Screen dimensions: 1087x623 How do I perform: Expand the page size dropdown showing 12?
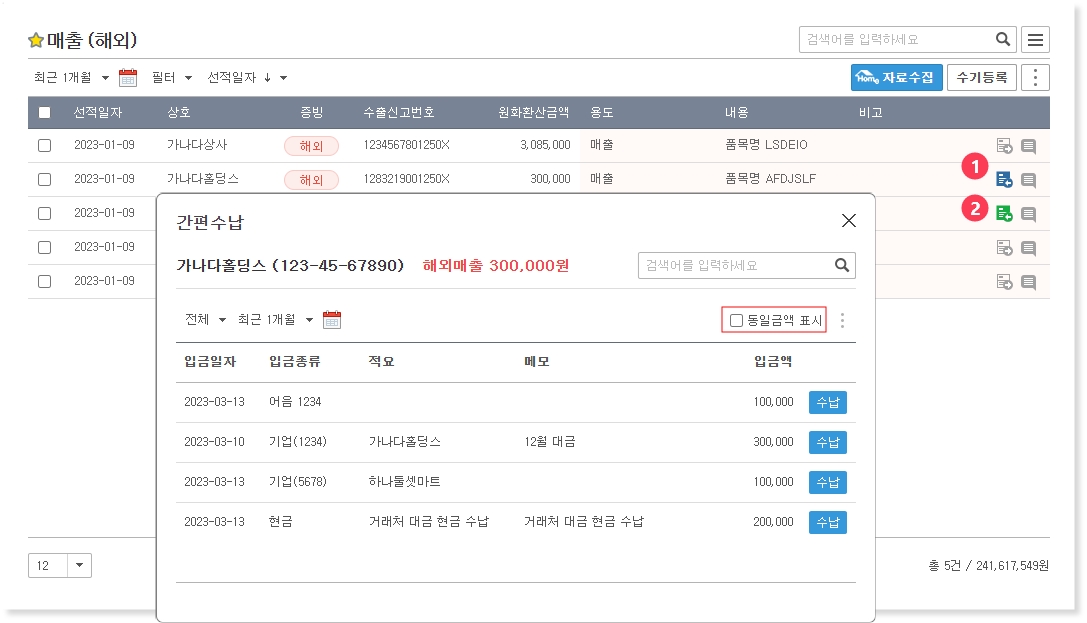pos(80,566)
